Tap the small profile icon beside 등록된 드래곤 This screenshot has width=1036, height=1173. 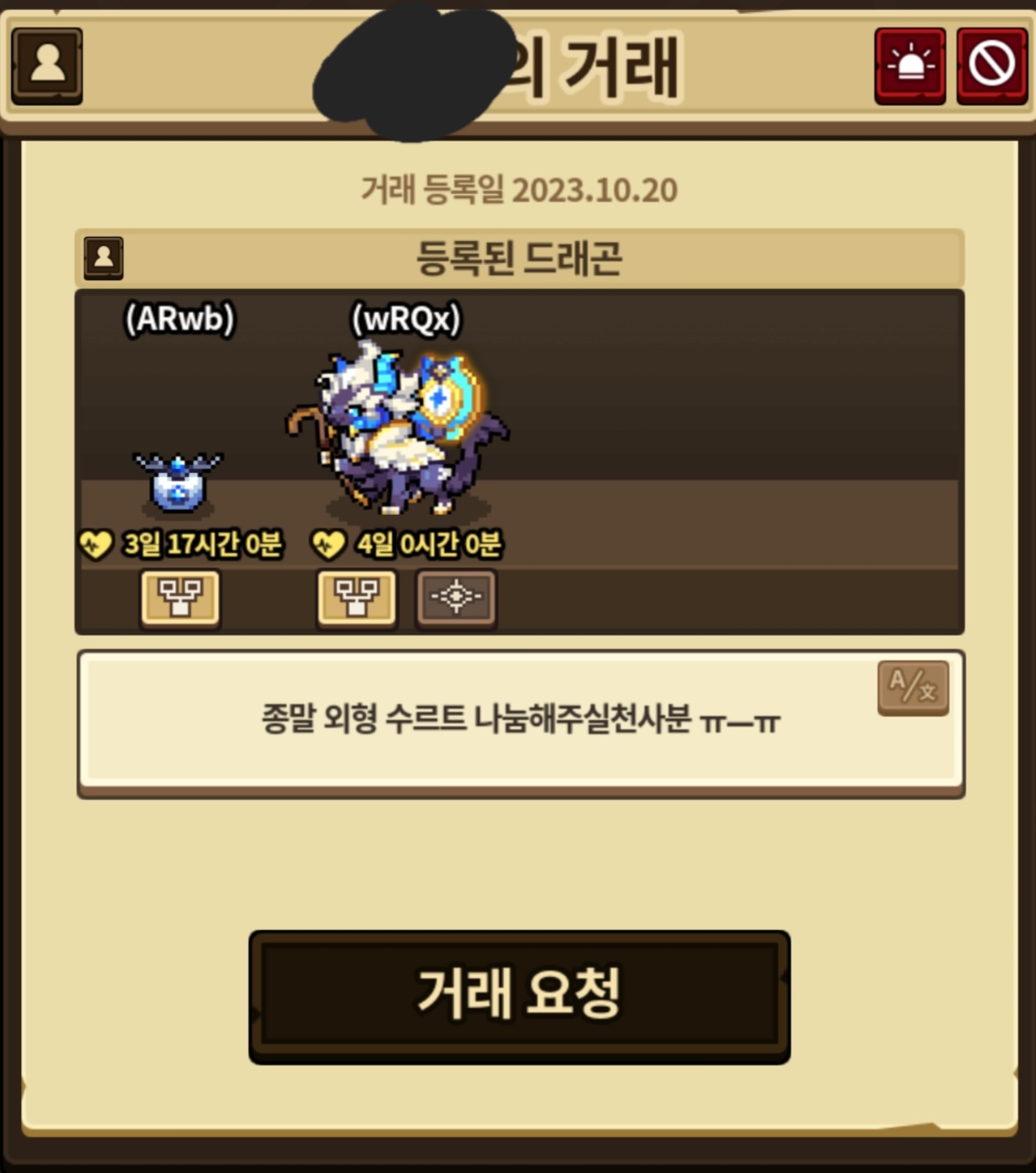pos(104,257)
